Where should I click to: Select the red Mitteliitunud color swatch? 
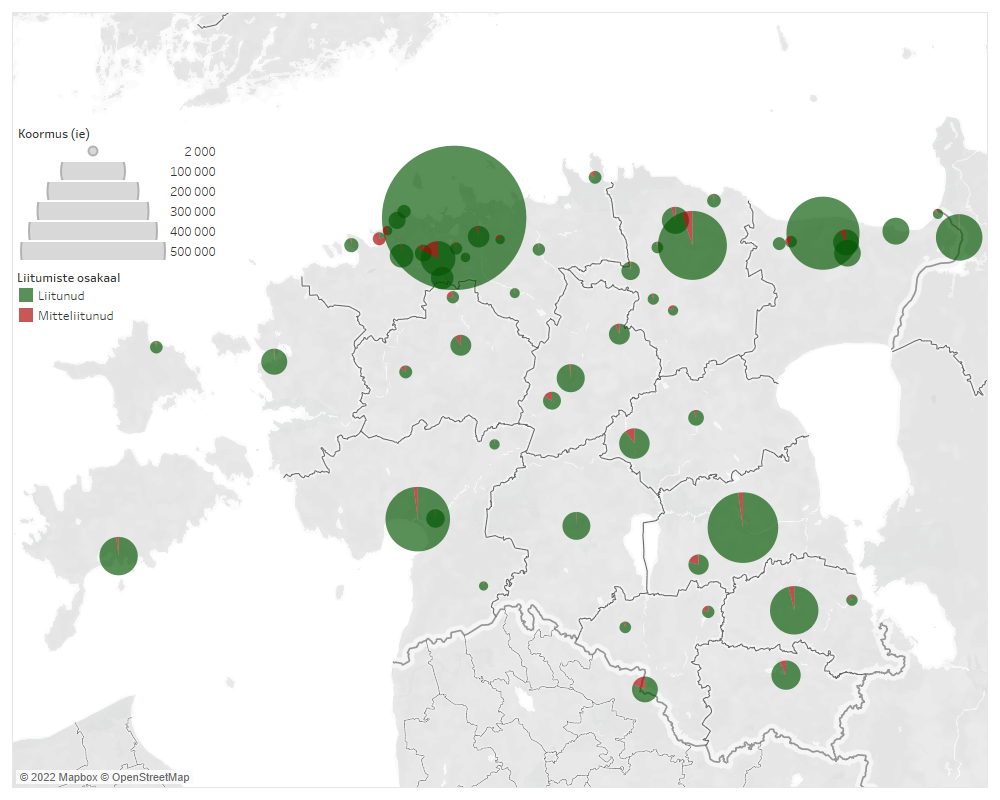[26, 315]
